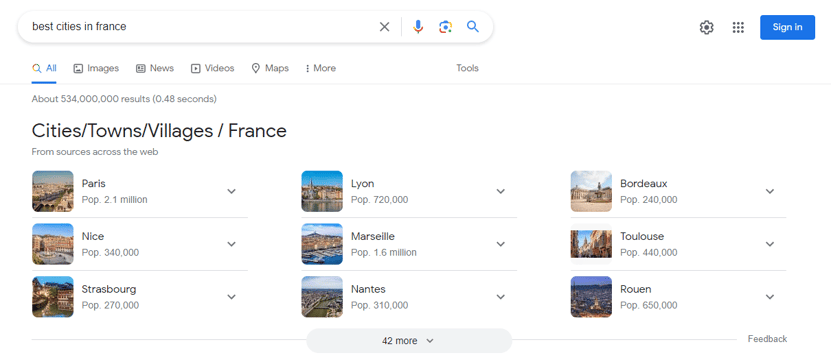Viewport: 831px width, 364px height.
Task: Expand the Lyon entry chevron
Action: coord(501,191)
